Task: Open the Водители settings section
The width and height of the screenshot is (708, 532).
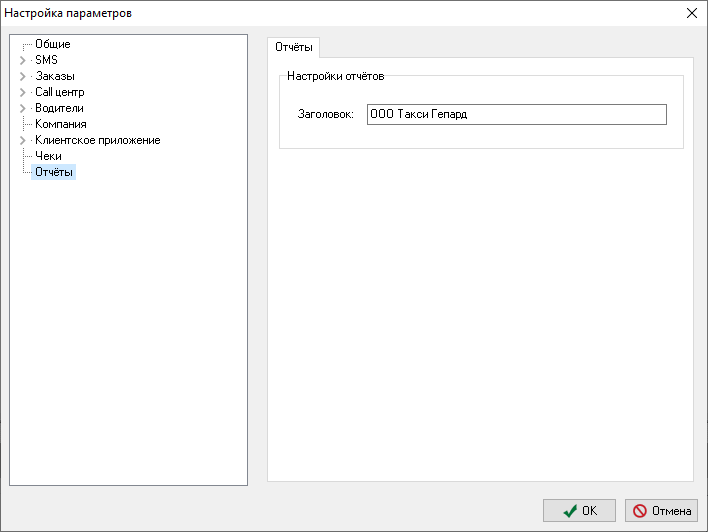Action: click(x=59, y=108)
